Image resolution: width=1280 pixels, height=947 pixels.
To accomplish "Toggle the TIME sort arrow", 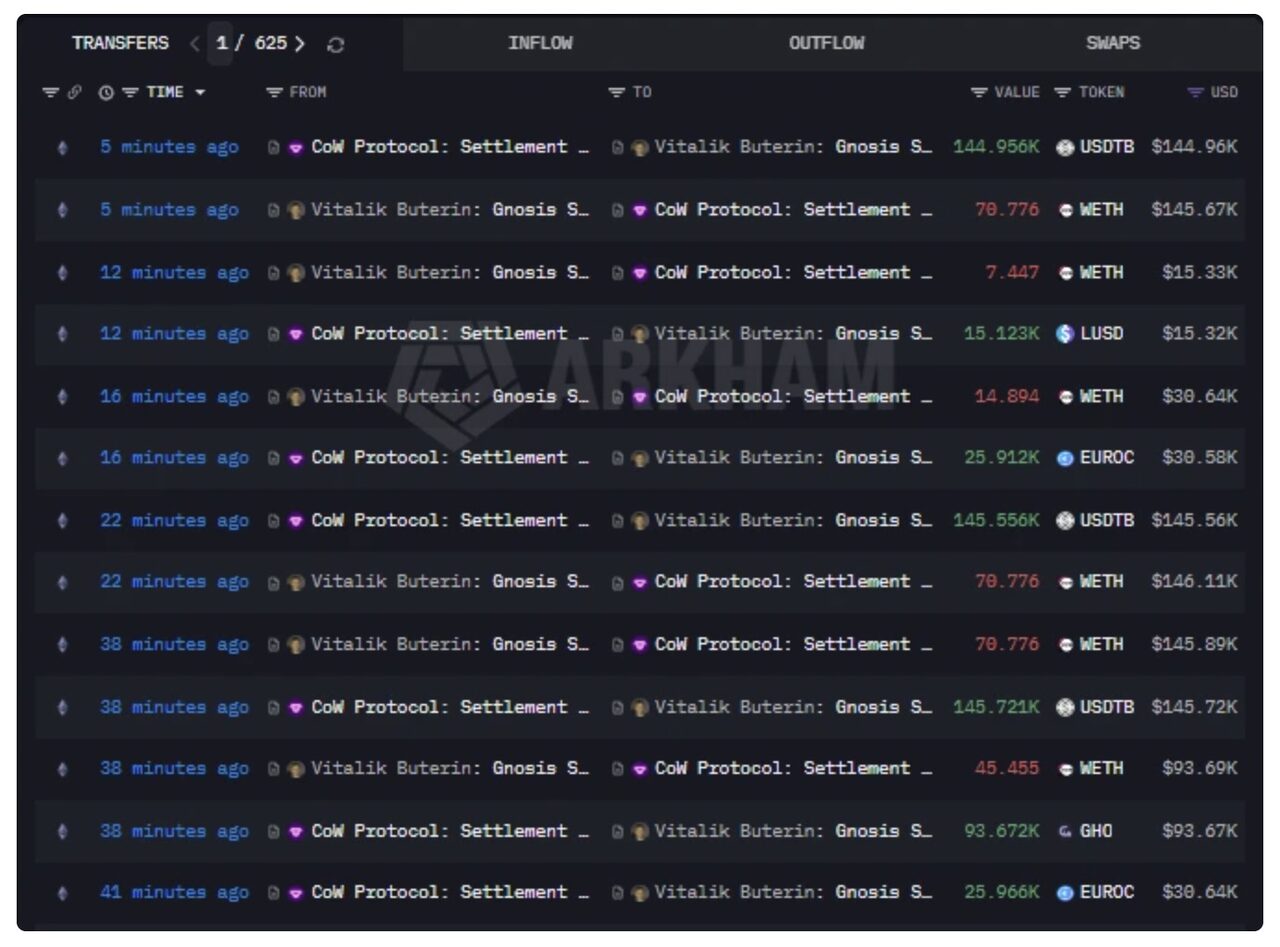I will 200,92.
